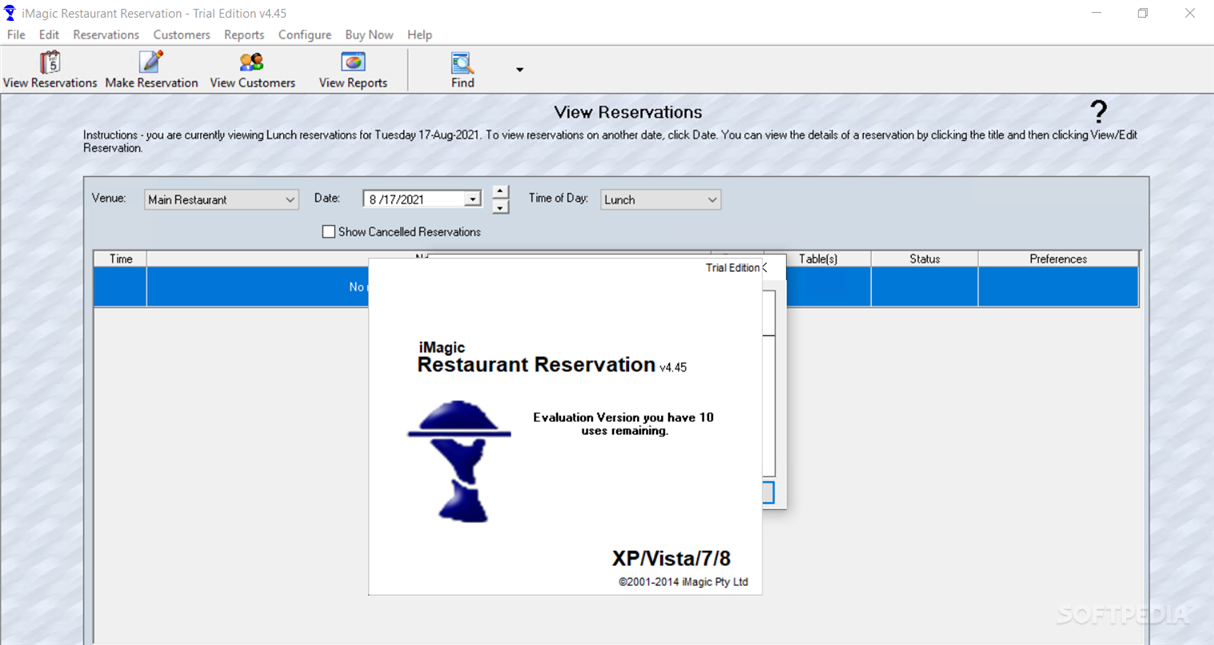Open the Configure menu

point(304,34)
